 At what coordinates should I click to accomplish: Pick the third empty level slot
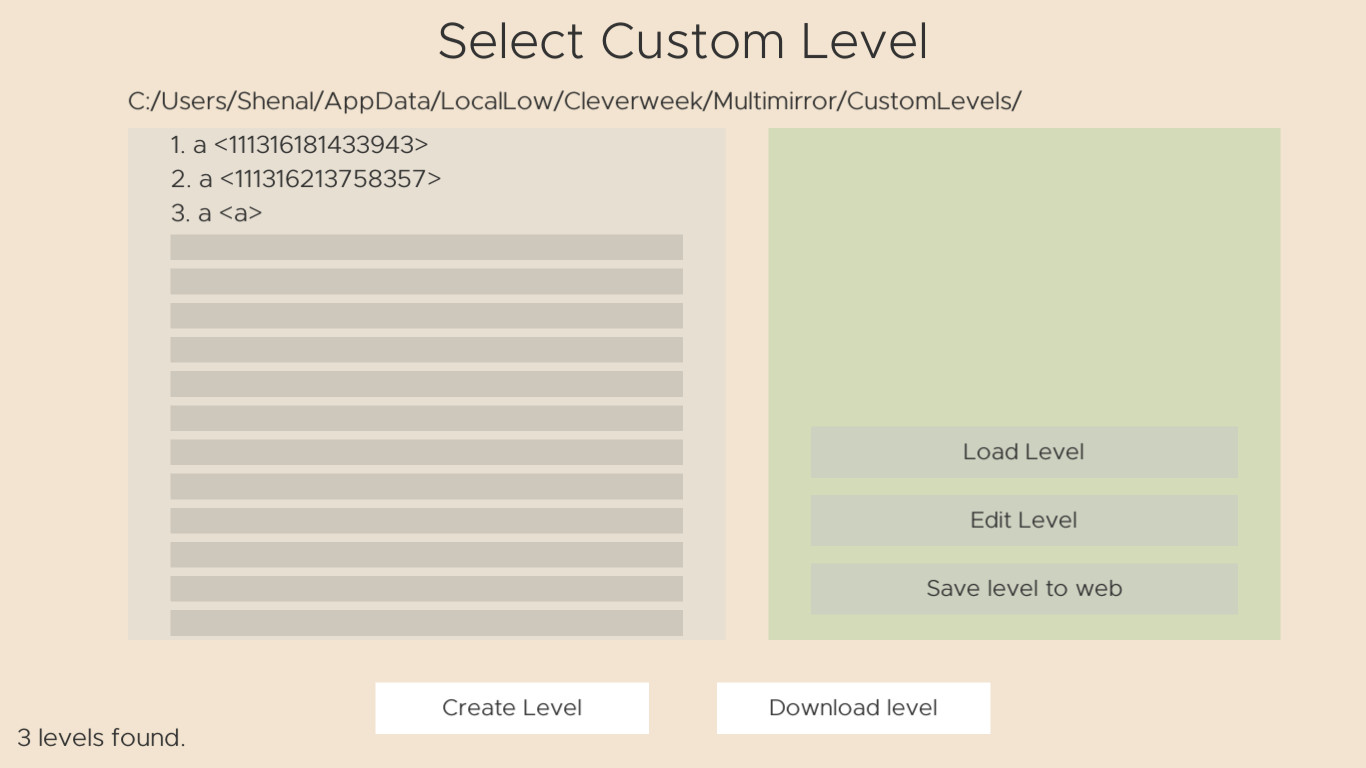point(426,315)
